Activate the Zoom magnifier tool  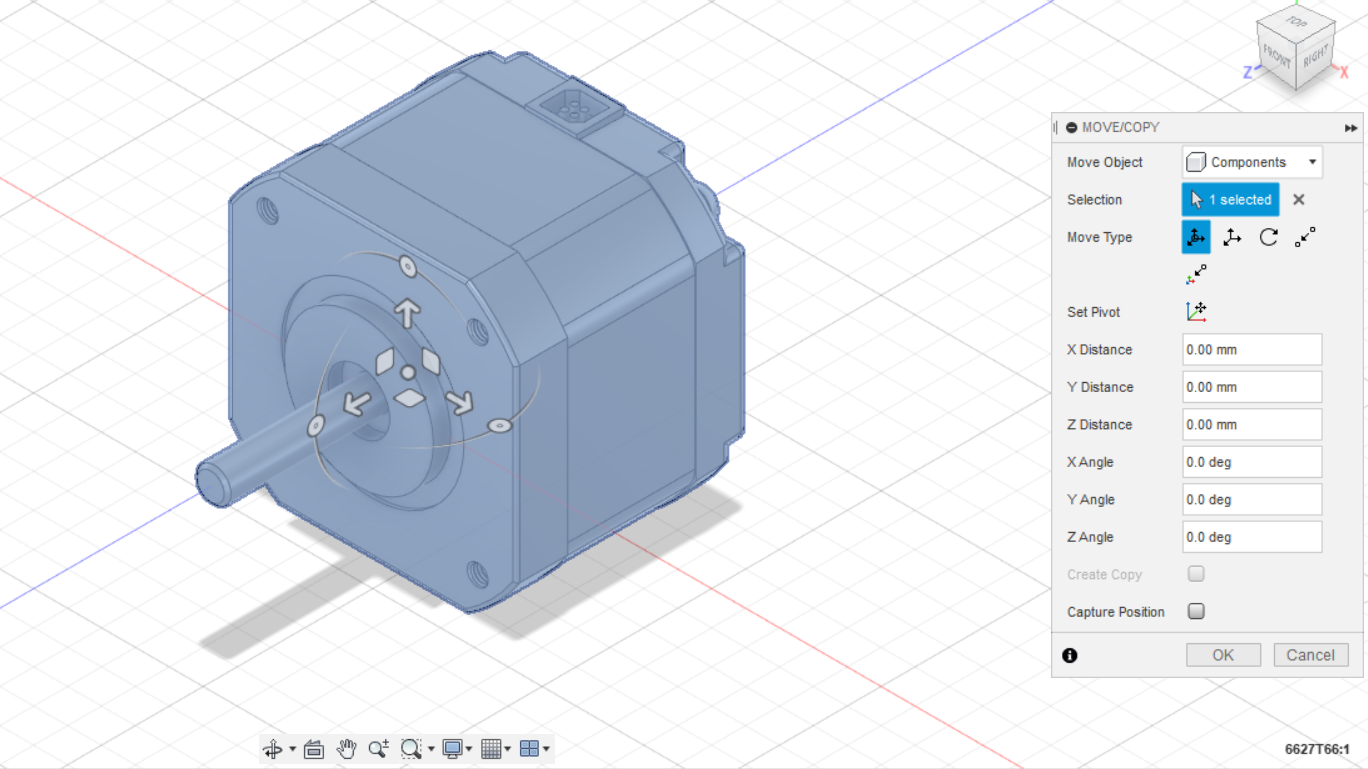click(x=378, y=748)
